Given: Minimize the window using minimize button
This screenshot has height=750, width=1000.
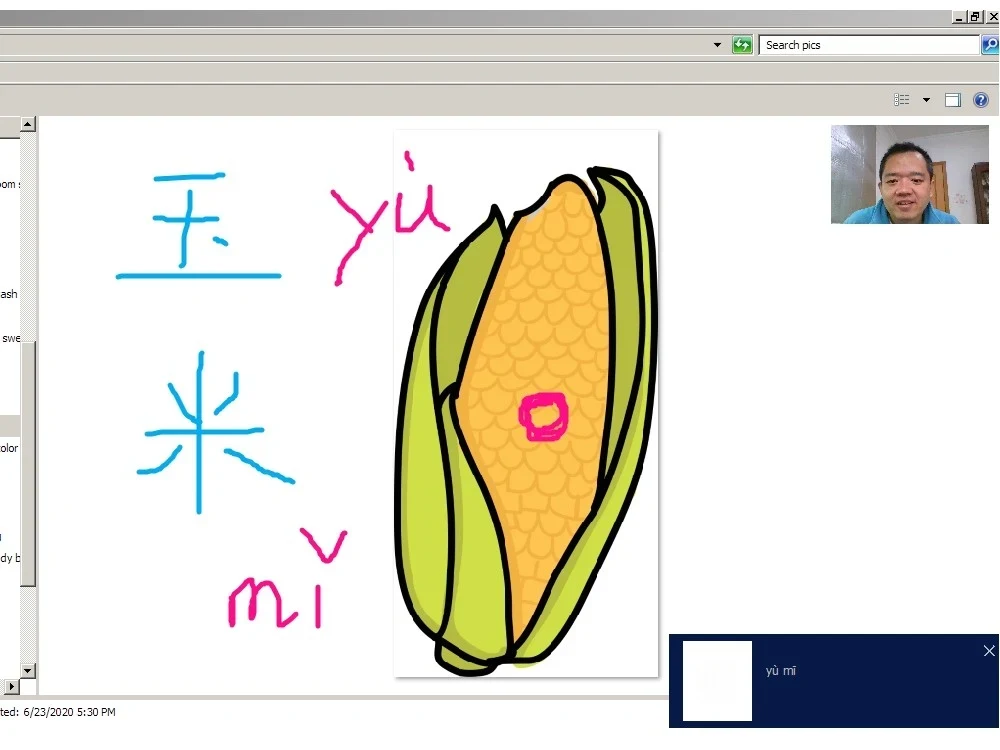Looking at the screenshot, I should 959,17.
